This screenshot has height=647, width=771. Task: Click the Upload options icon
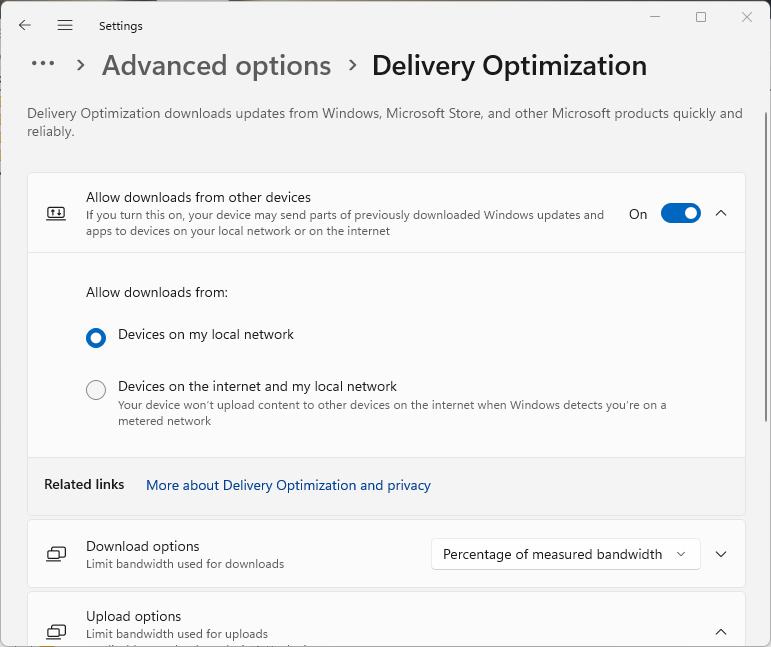[56, 631]
